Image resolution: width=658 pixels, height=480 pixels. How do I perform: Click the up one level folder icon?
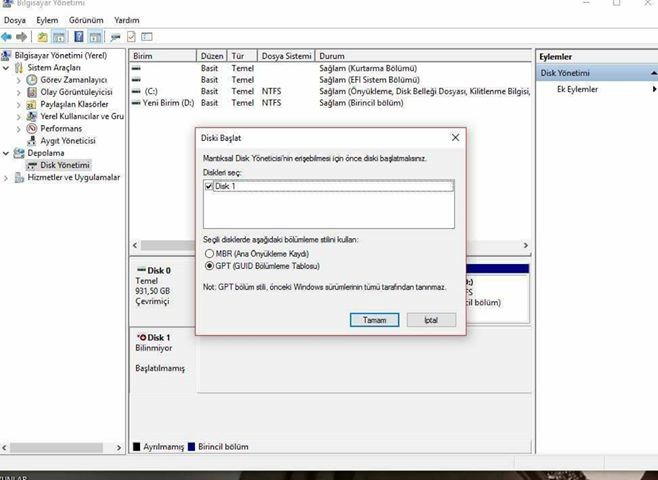[44, 37]
